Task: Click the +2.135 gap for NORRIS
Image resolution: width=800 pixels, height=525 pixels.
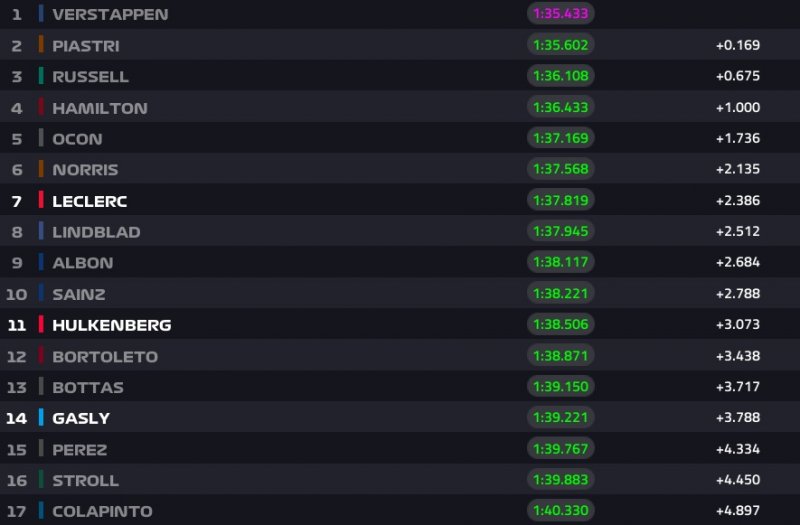Action: point(738,169)
